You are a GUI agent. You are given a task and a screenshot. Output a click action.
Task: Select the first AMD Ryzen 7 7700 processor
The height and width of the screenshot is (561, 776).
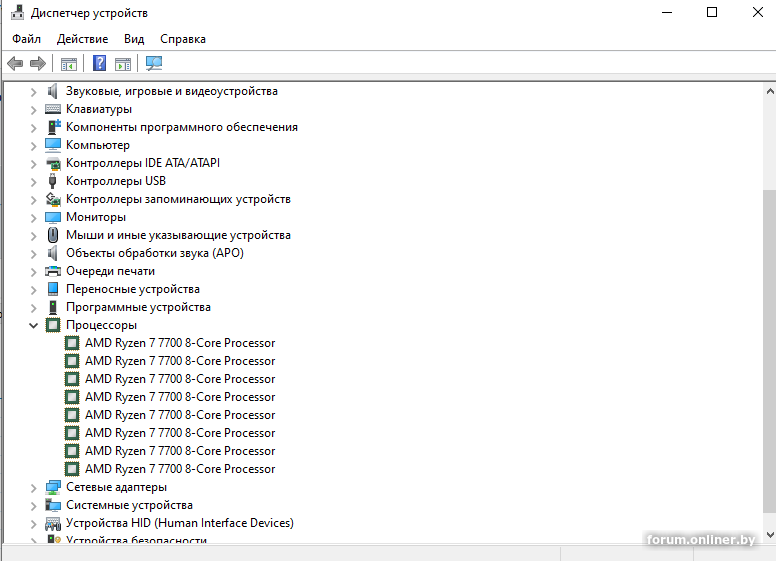(x=180, y=343)
